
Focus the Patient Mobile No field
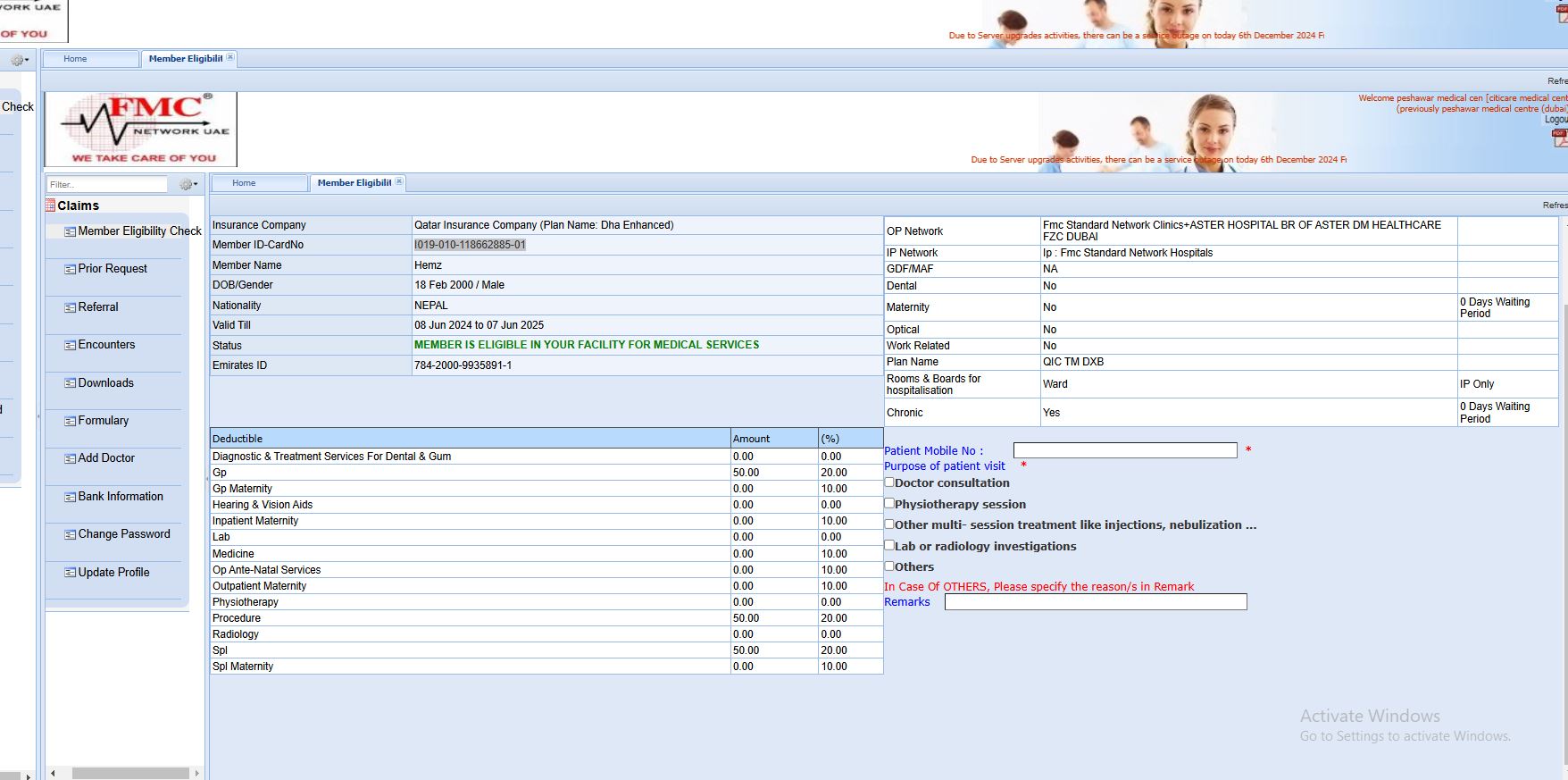(1124, 450)
